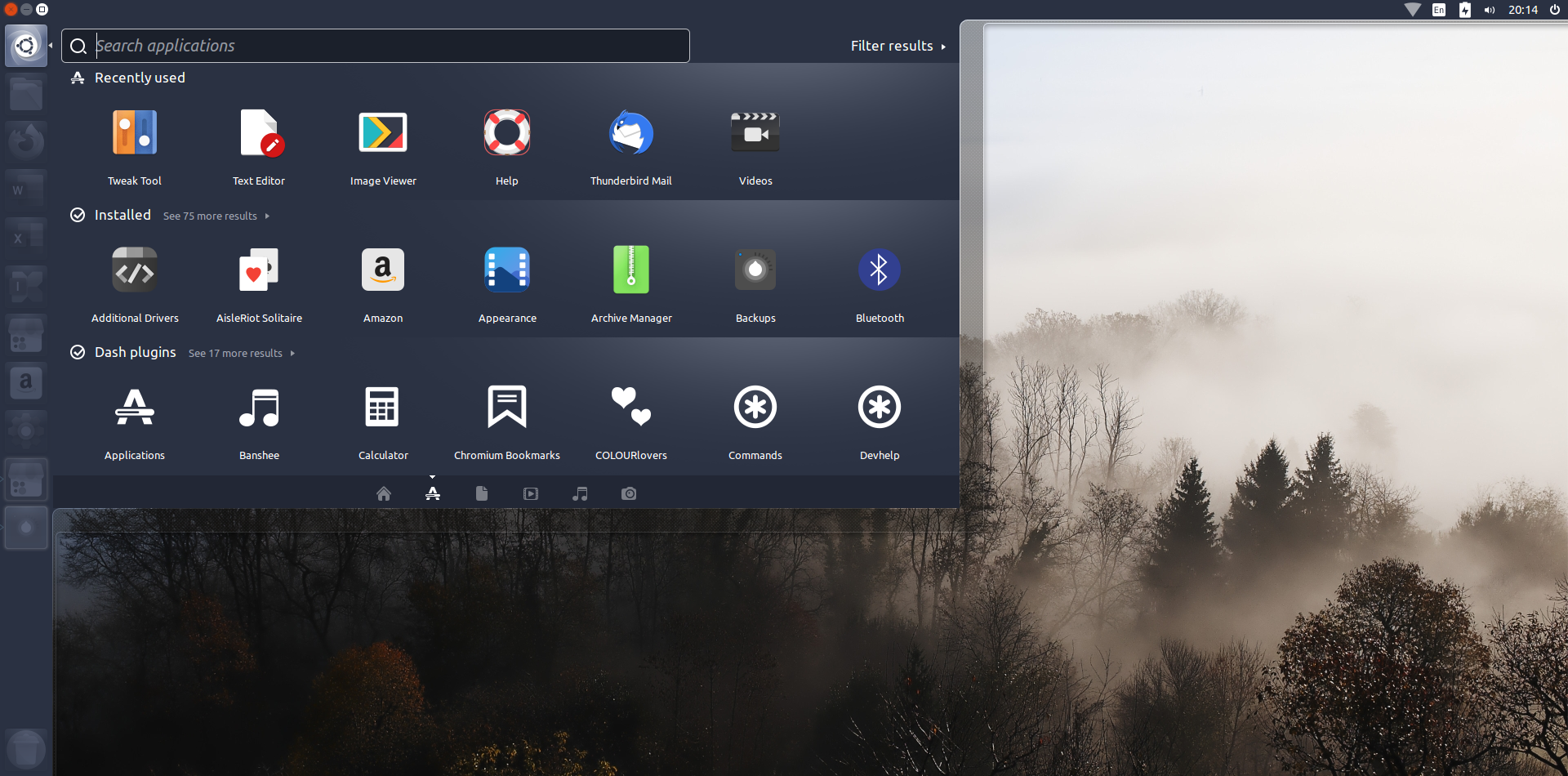The width and height of the screenshot is (1568, 776).
Task: Expand See 17 more results
Action: tap(242, 353)
